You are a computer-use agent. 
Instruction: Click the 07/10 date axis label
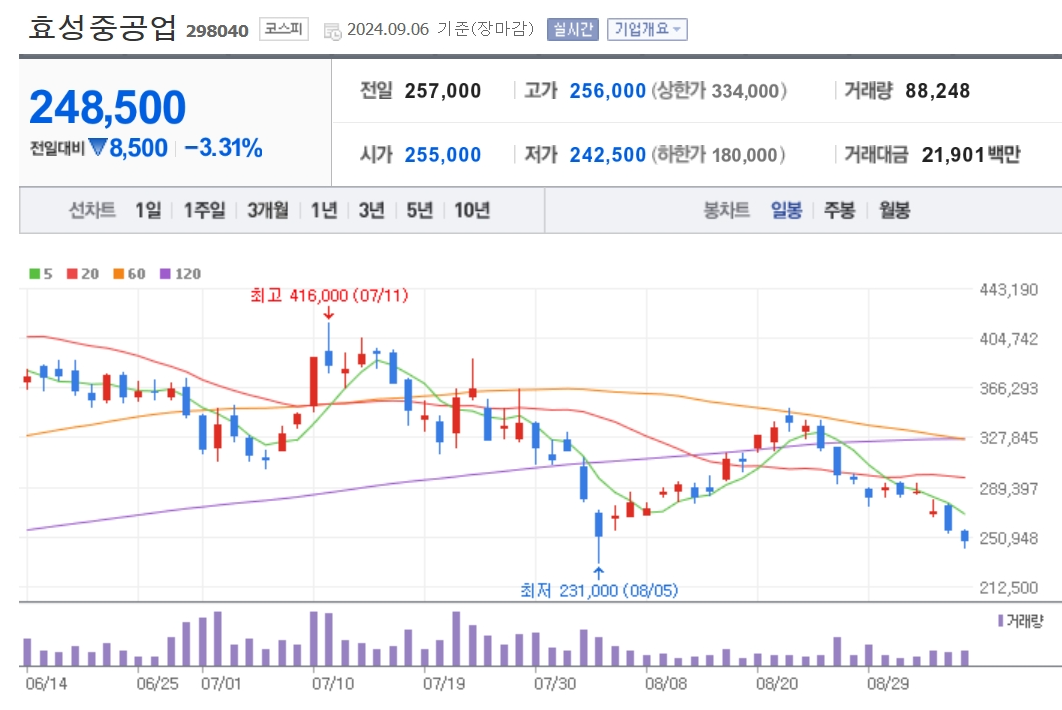click(333, 683)
